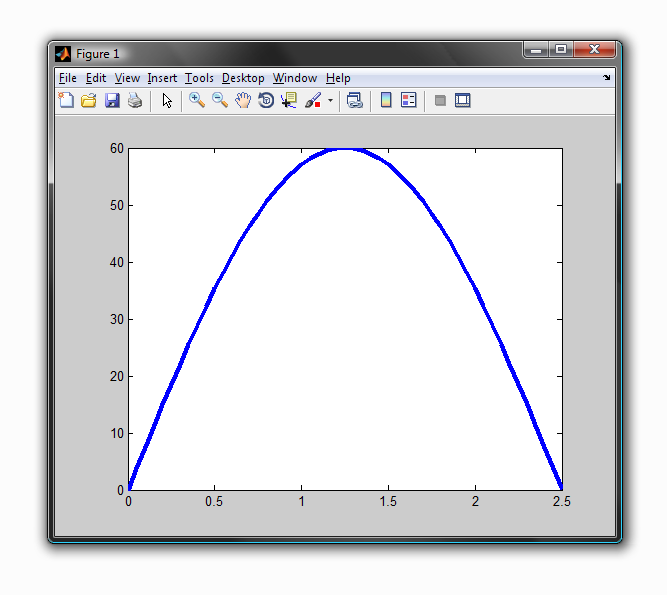Select the Zoom In magnifier tool
This screenshot has width=667, height=595.
pos(197,100)
